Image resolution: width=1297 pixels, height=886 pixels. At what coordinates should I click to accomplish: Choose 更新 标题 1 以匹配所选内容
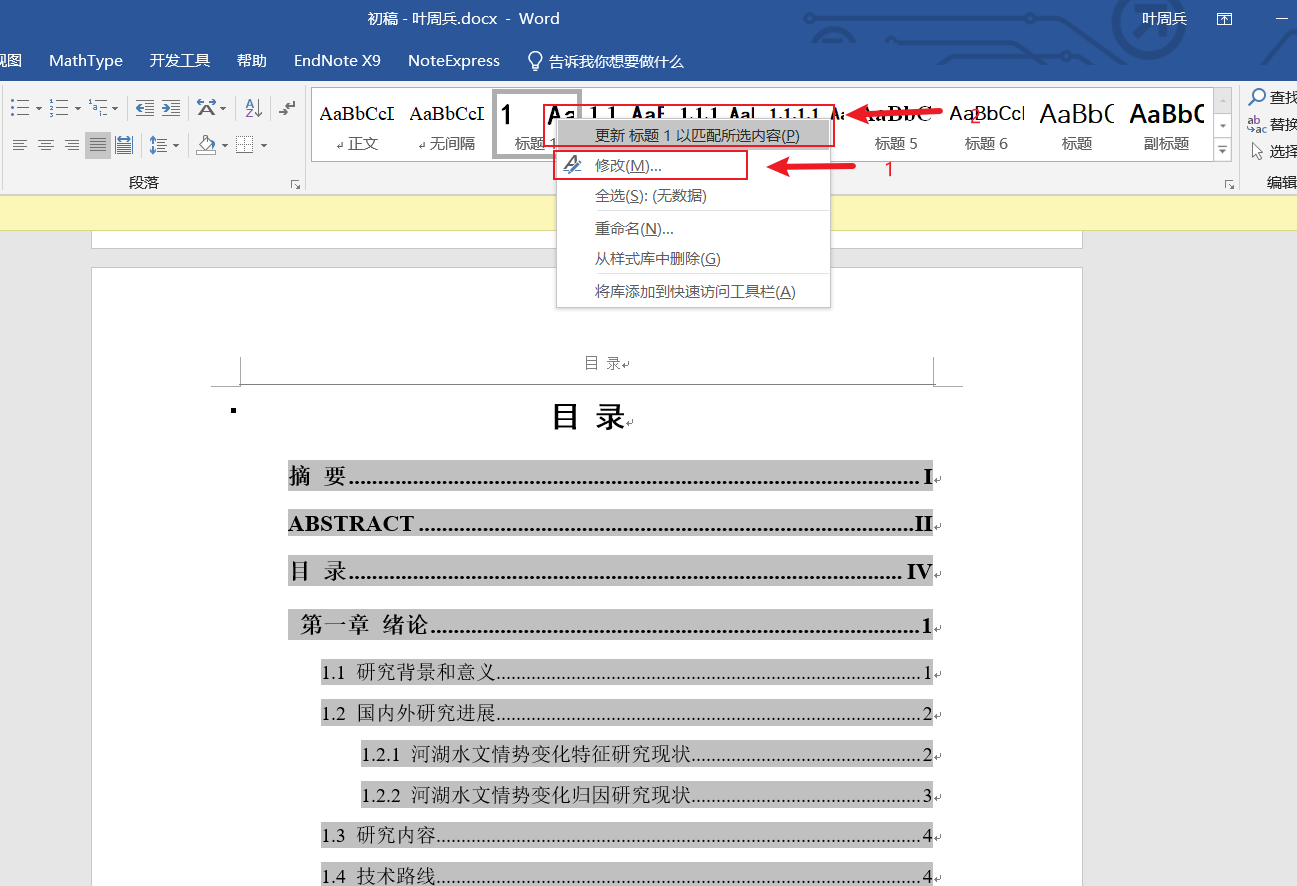[x=693, y=135]
